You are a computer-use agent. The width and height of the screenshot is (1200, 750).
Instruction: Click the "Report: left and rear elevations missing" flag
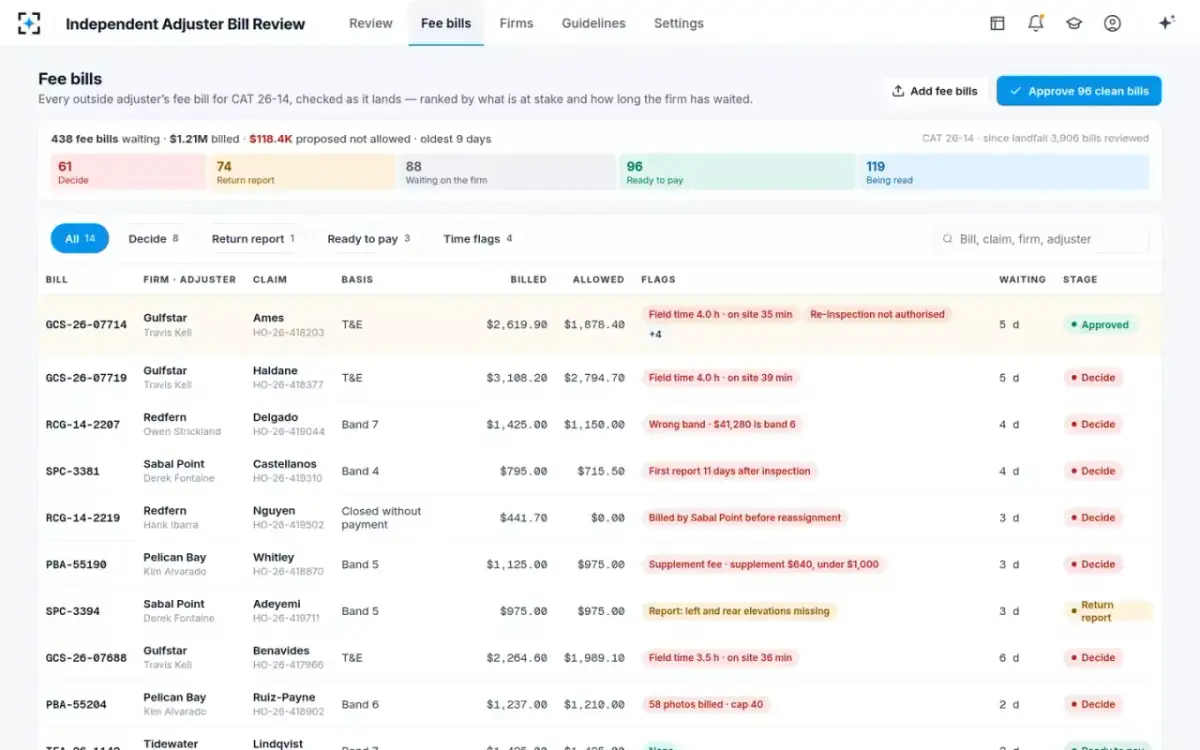(x=739, y=611)
